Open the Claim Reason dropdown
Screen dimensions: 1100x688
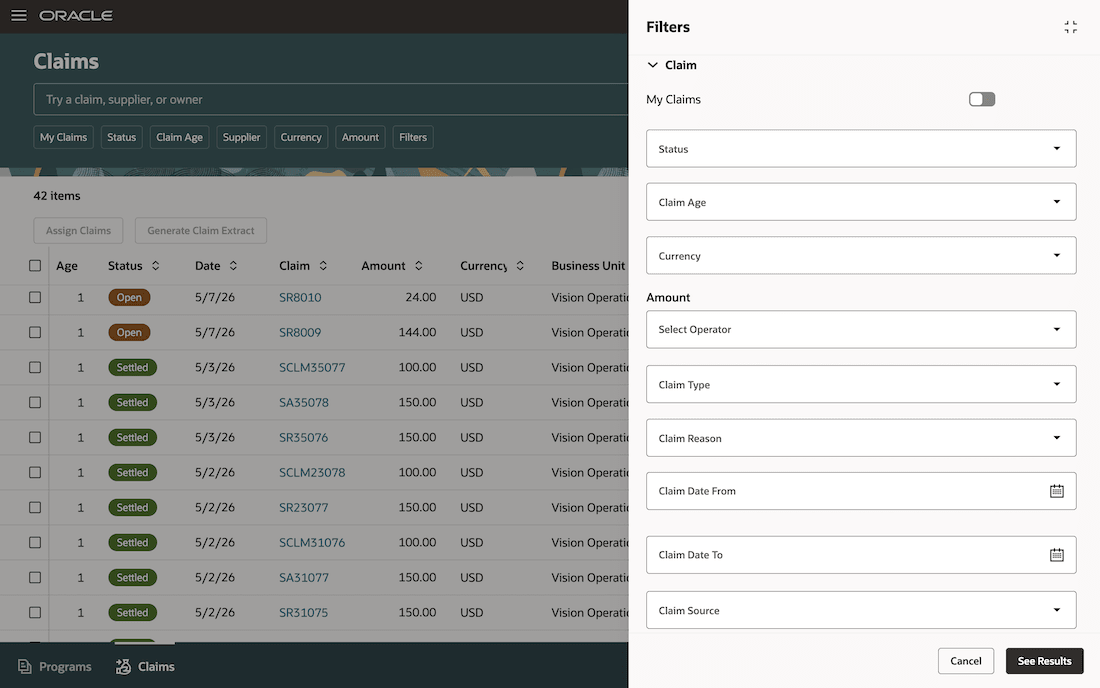pos(861,438)
